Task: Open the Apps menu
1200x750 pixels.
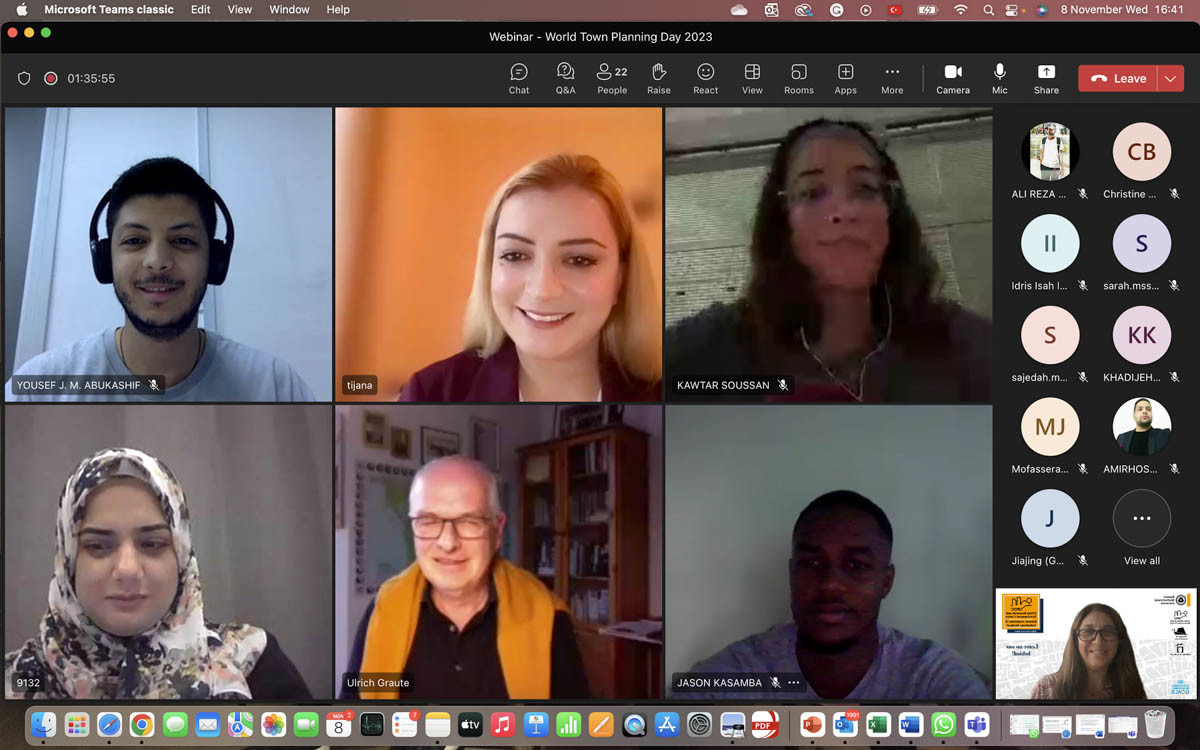Action: pos(845,78)
